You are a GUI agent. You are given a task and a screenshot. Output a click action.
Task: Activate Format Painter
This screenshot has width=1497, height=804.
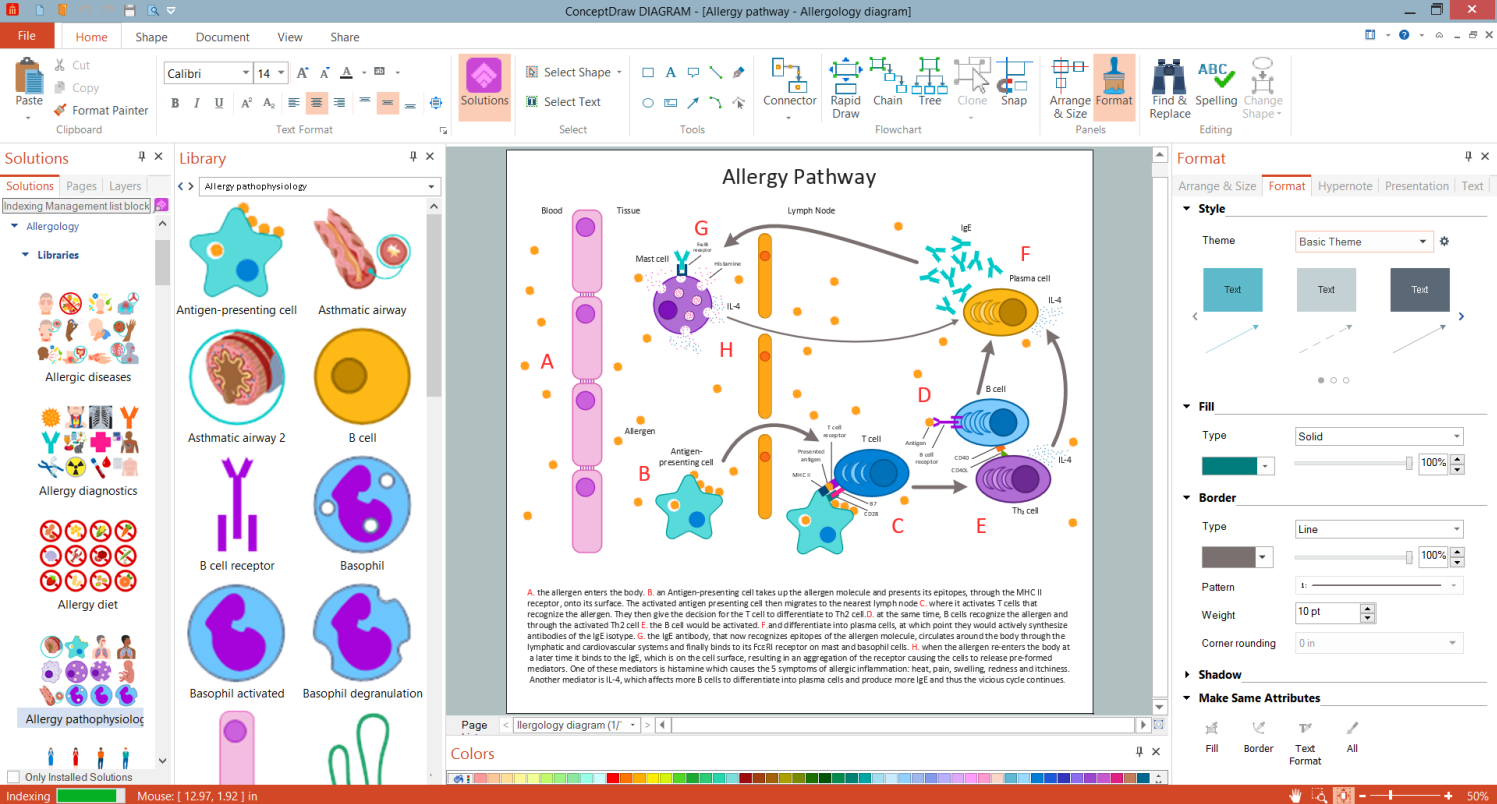tap(101, 110)
